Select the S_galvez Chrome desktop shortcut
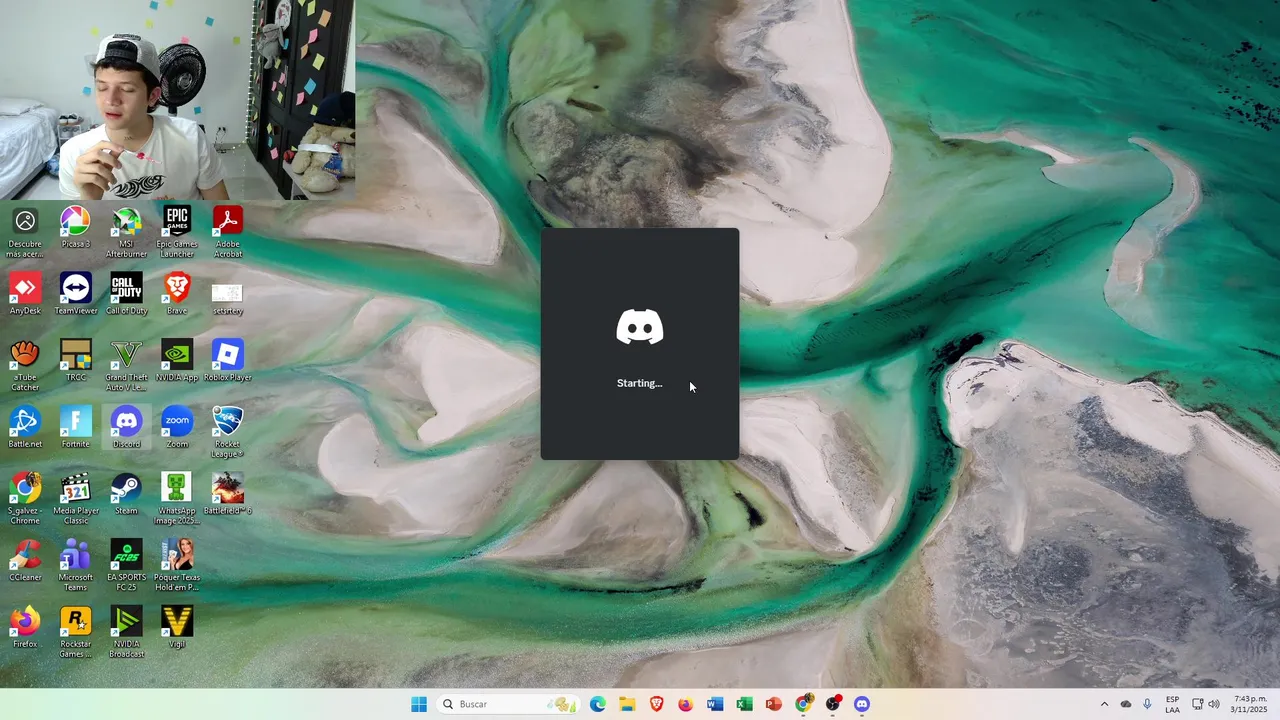The width and height of the screenshot is (1280, 720). click(x=25, y=500)
